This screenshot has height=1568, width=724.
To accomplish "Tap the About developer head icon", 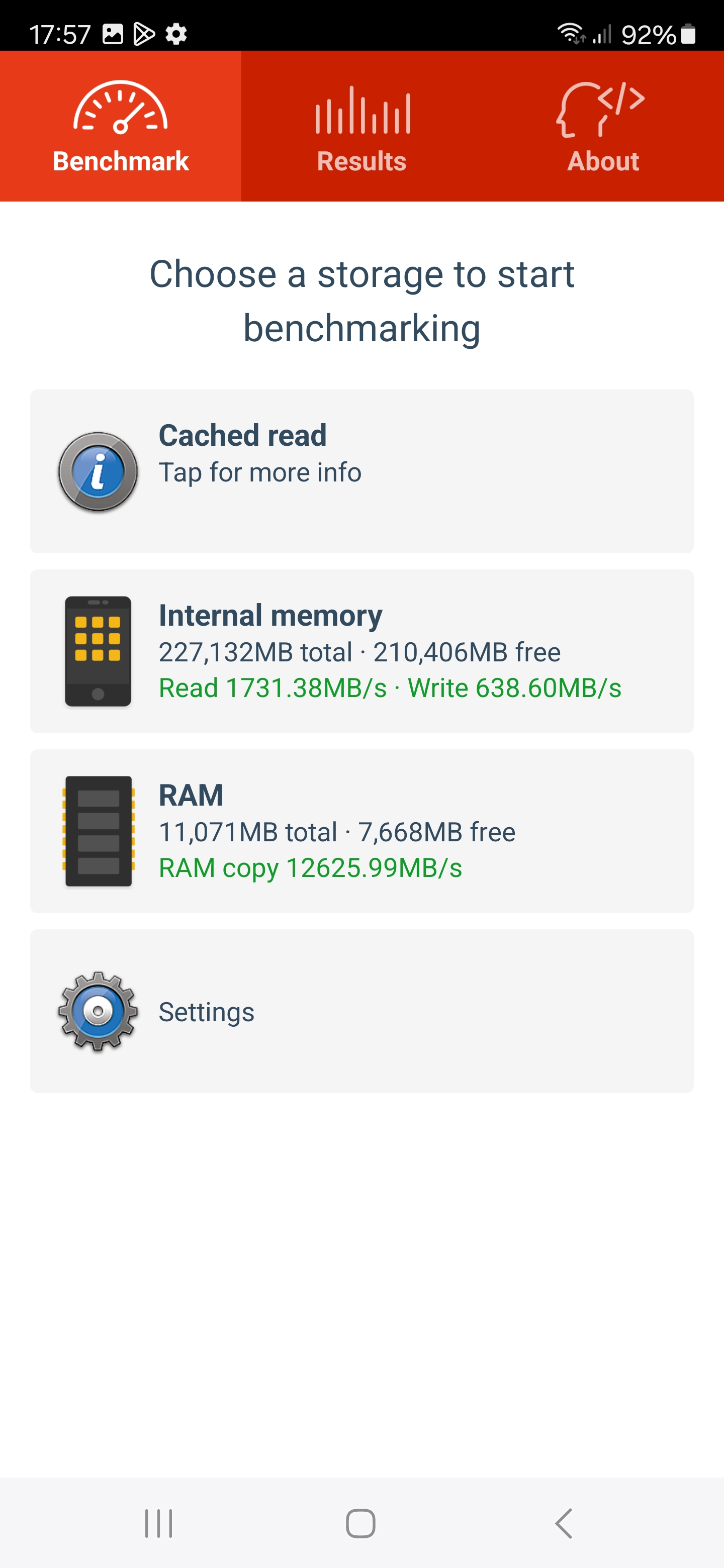I will point(601,110).
